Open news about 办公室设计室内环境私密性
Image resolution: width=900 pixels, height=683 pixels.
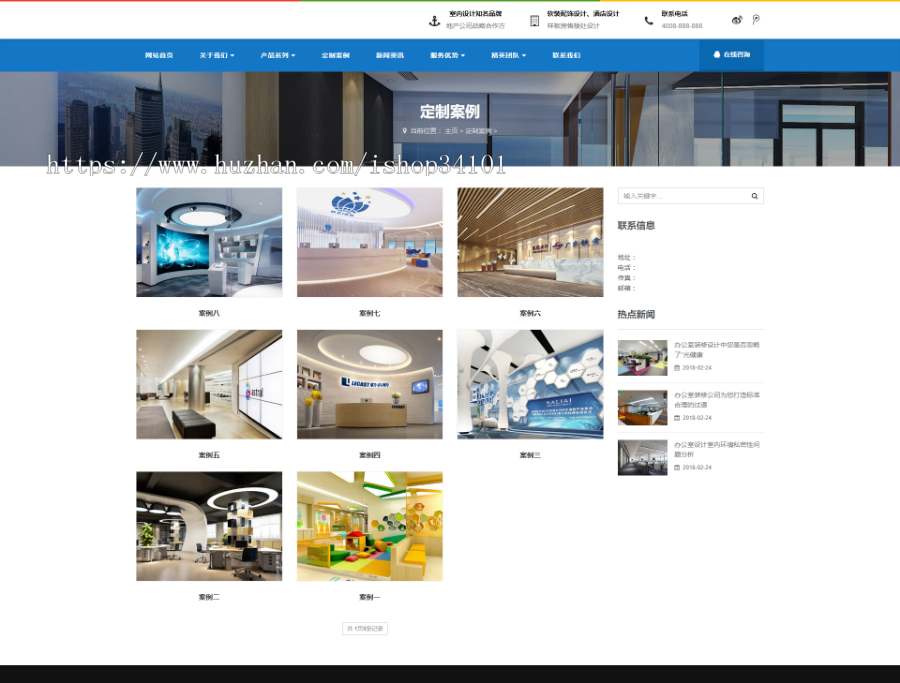(717, 449)
